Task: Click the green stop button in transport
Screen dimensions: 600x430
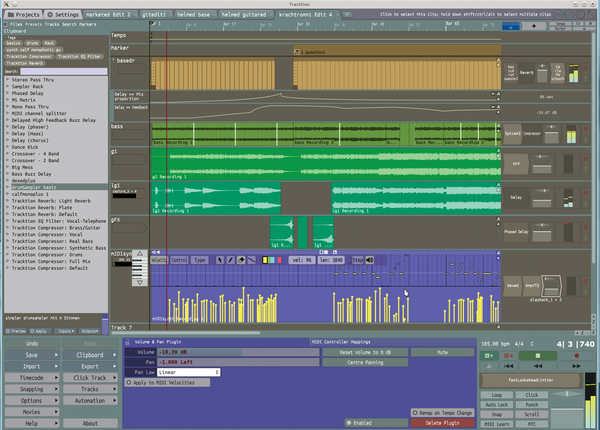Action: [537, 356]
